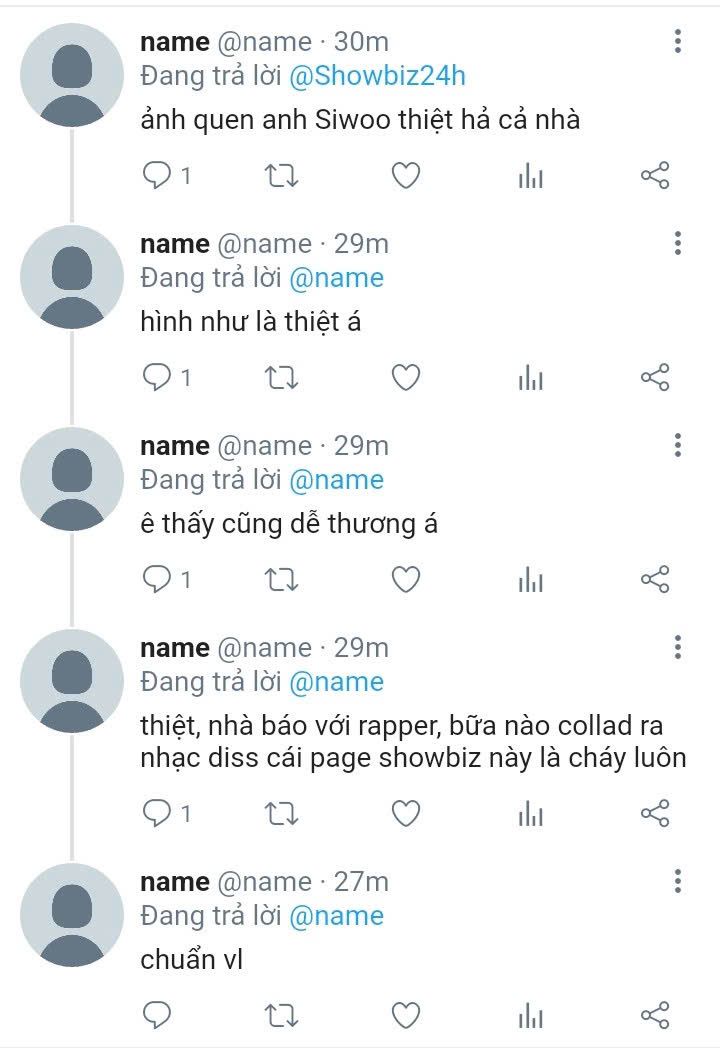Retweet the 'ê thấy cũng dễ thương á' tweet
Image resolution: width=720 pixels, height=1048 pixels.
(280, 580)
